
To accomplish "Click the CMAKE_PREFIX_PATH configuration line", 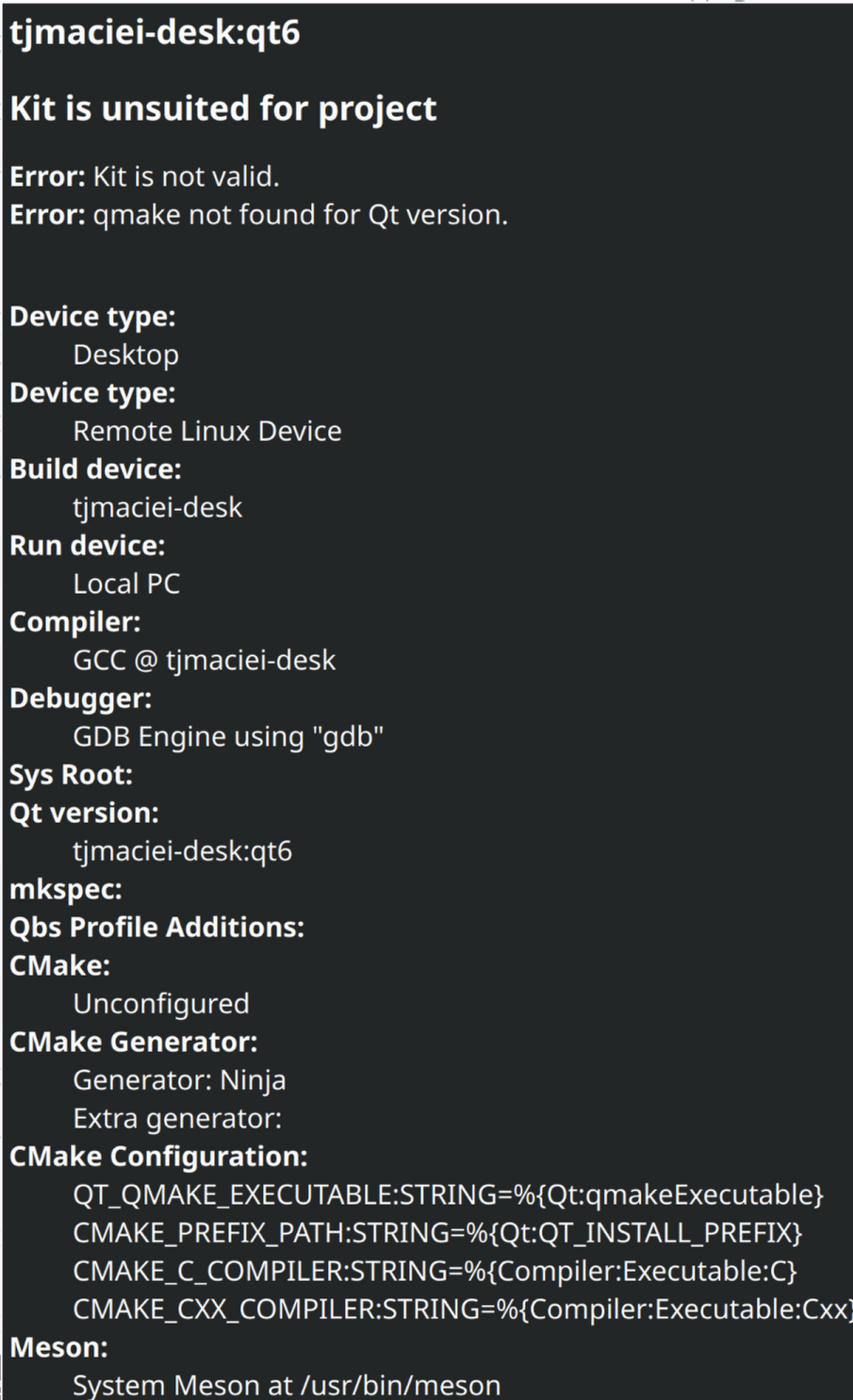I will click(437, 1233).
